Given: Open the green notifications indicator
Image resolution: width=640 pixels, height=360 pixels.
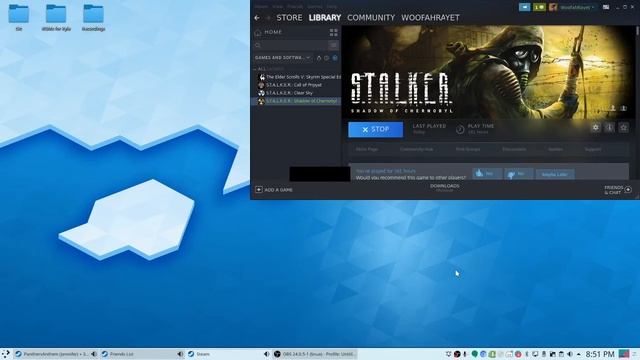Looking at the screenshot, I should point(539,7).
